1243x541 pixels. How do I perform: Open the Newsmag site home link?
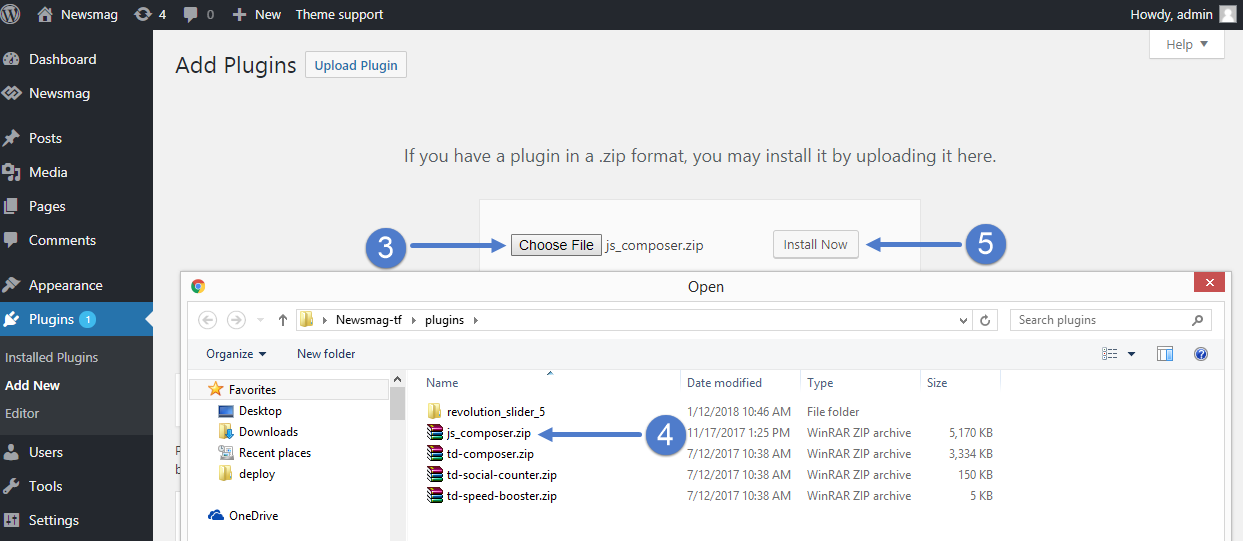[x=75, y=14]
